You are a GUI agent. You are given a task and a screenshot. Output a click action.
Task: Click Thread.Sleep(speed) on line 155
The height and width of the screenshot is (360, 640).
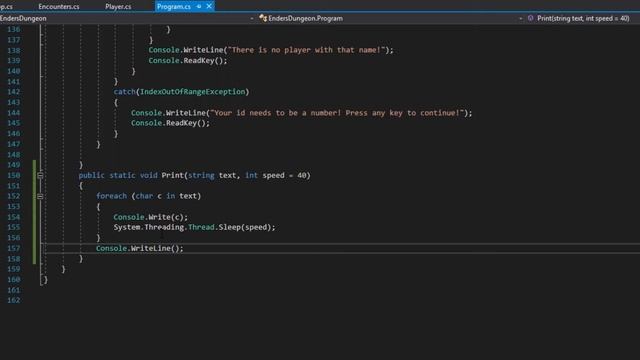click(229, 227)
